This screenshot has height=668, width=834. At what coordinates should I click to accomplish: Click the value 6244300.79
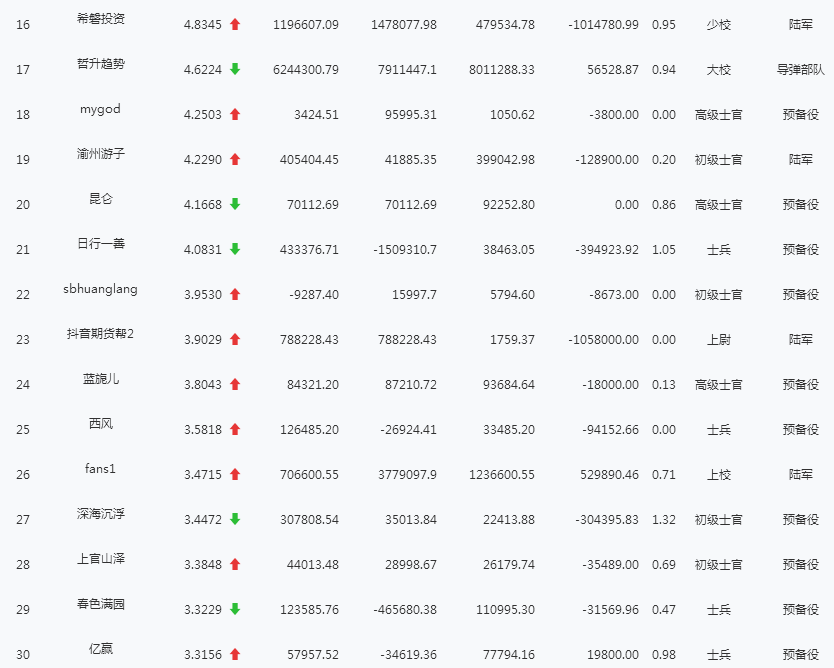click(306, 70)
